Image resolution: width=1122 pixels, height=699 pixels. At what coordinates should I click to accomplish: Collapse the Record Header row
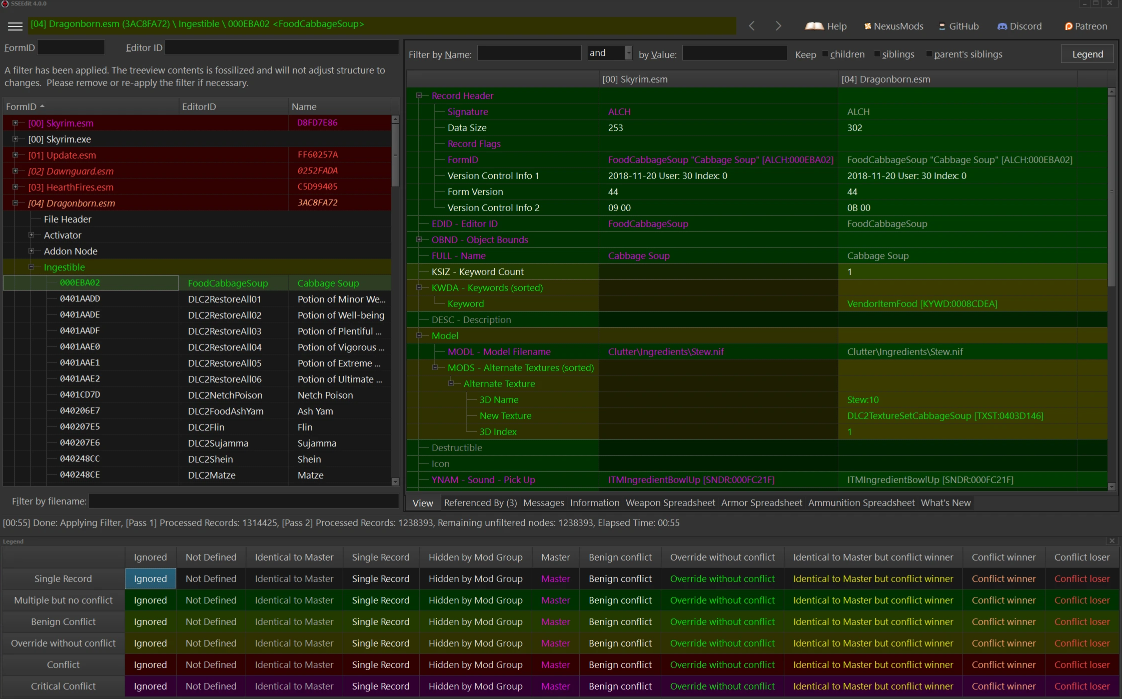pos(419,95)
